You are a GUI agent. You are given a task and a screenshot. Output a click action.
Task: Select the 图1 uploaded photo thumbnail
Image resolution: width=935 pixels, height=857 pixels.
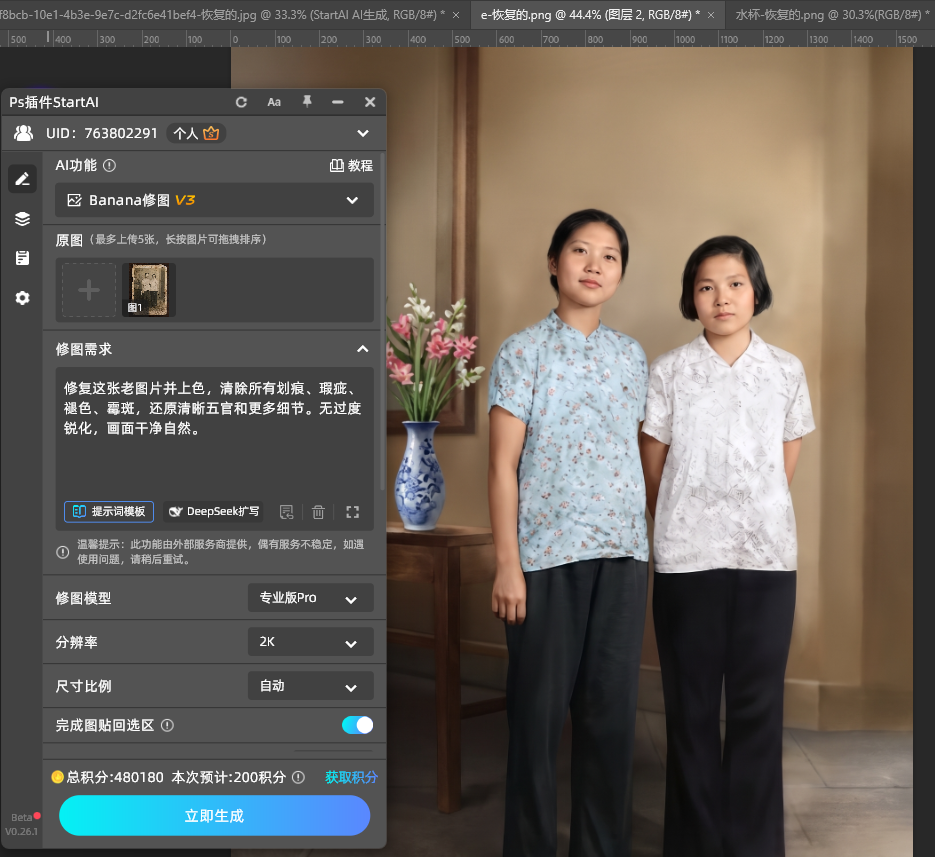click(x=149, y=290)
